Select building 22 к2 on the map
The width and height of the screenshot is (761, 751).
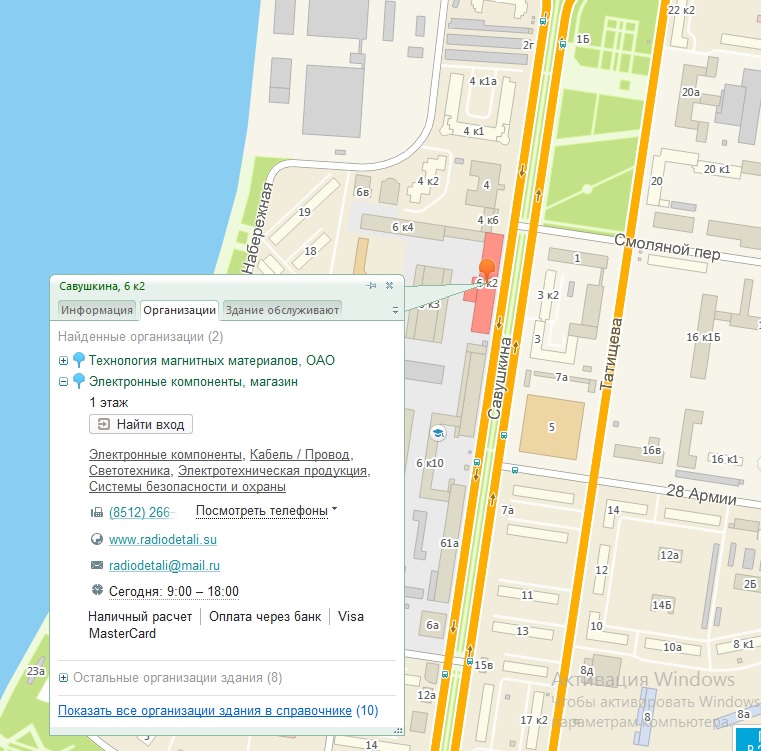tap(681, 10)
